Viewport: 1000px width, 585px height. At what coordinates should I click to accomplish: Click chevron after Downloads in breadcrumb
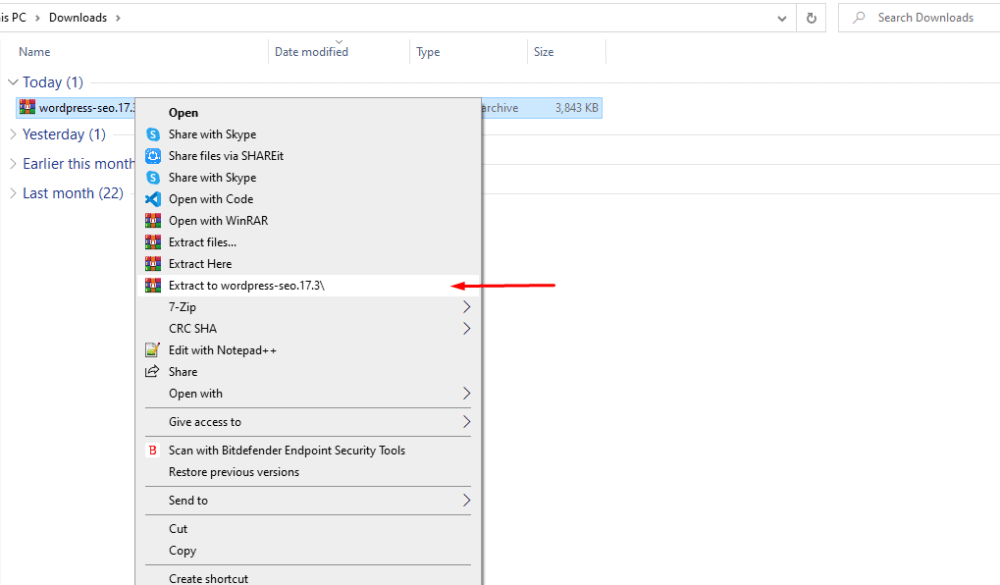pos(118,18)
